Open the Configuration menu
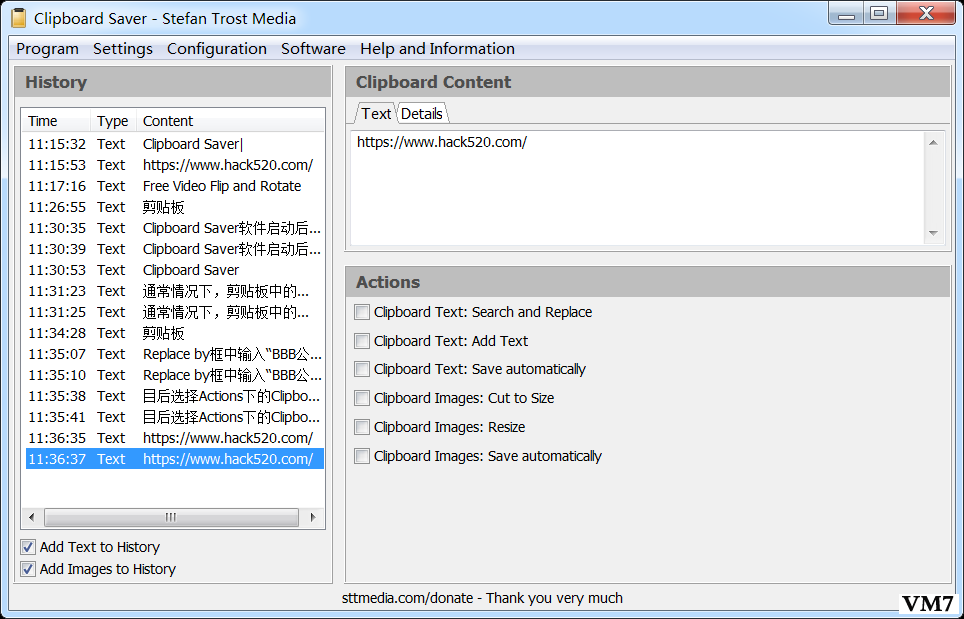This screenshot has width=964, height=619. click(x=217, y=49)
